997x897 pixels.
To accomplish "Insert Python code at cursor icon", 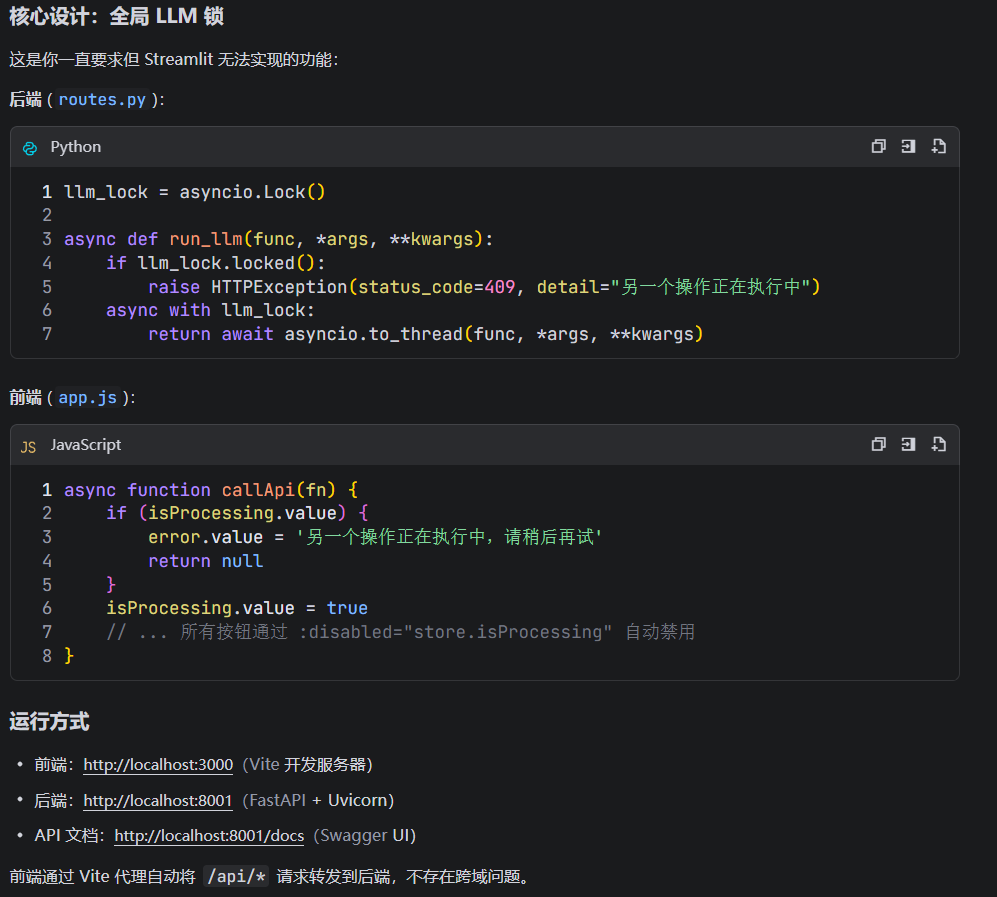I will (908, 146).
